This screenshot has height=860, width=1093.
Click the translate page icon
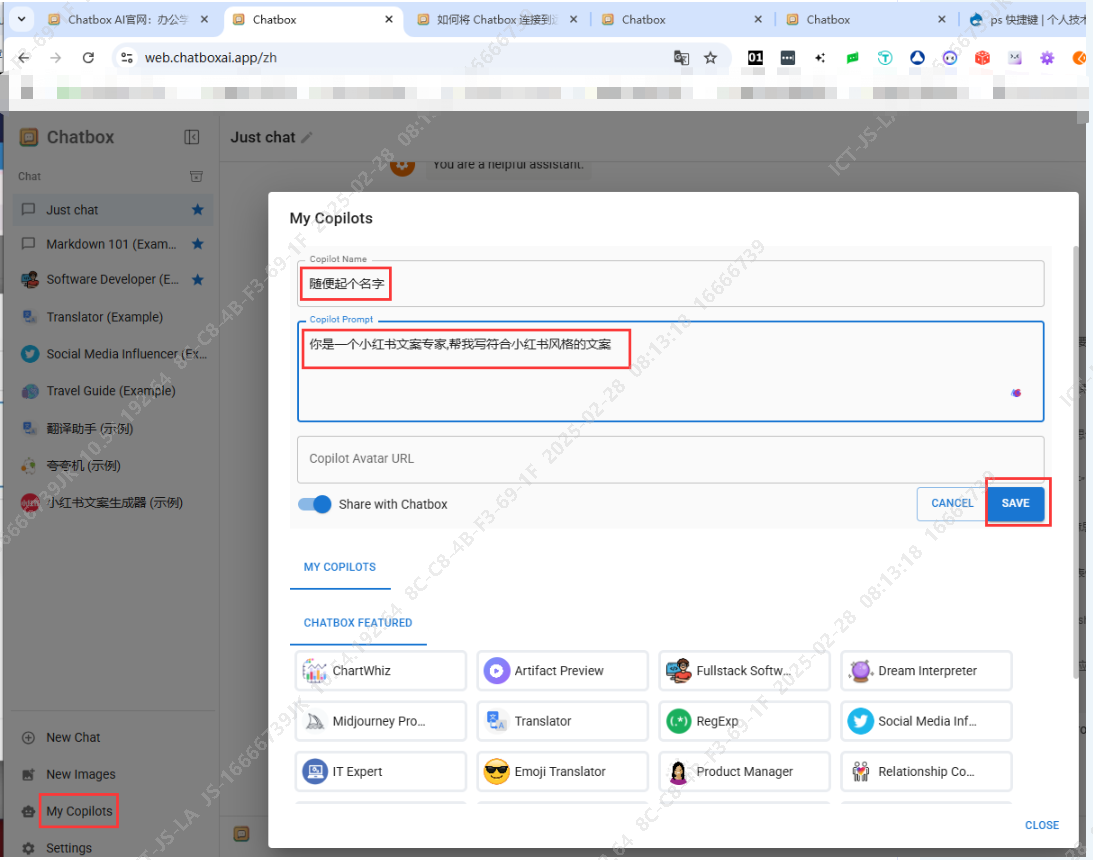coord(681,58)
